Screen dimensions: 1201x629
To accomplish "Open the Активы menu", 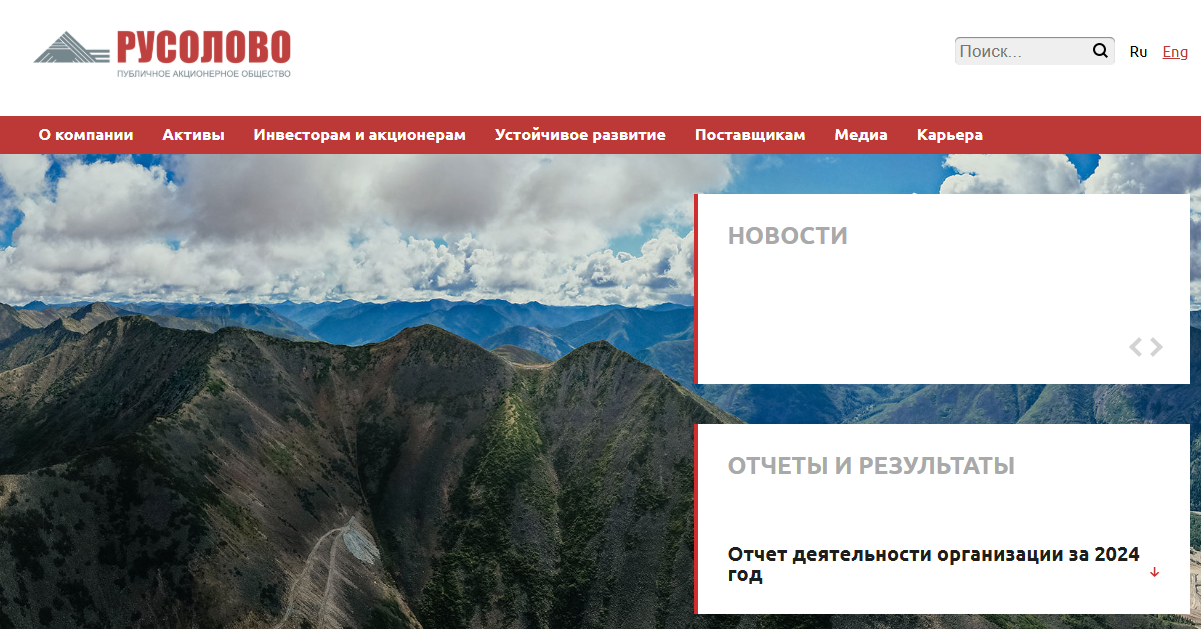I will point(193,135).
